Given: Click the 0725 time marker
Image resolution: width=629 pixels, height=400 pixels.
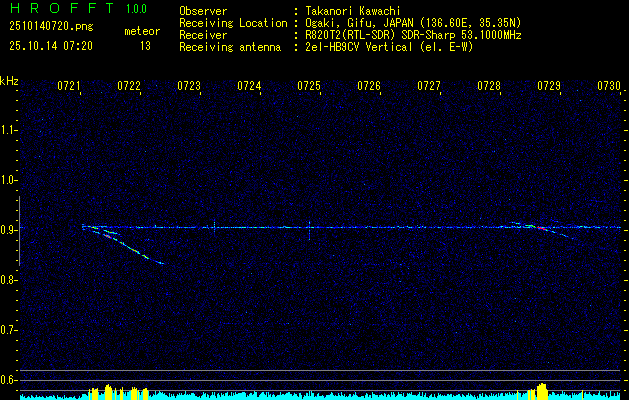Looking at the screenshot, I should click(309, 85).
